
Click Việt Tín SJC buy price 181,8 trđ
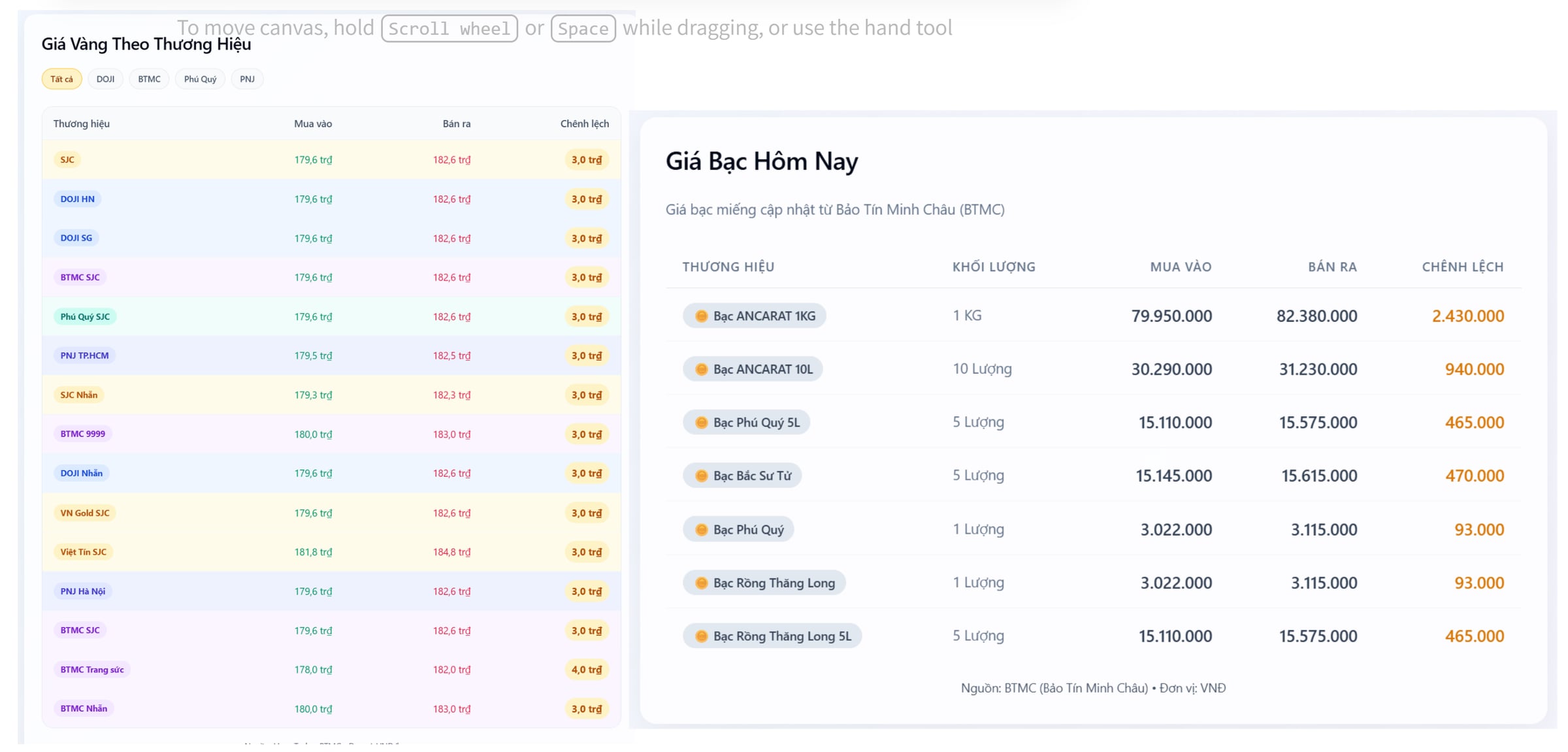tap(313, 552)
